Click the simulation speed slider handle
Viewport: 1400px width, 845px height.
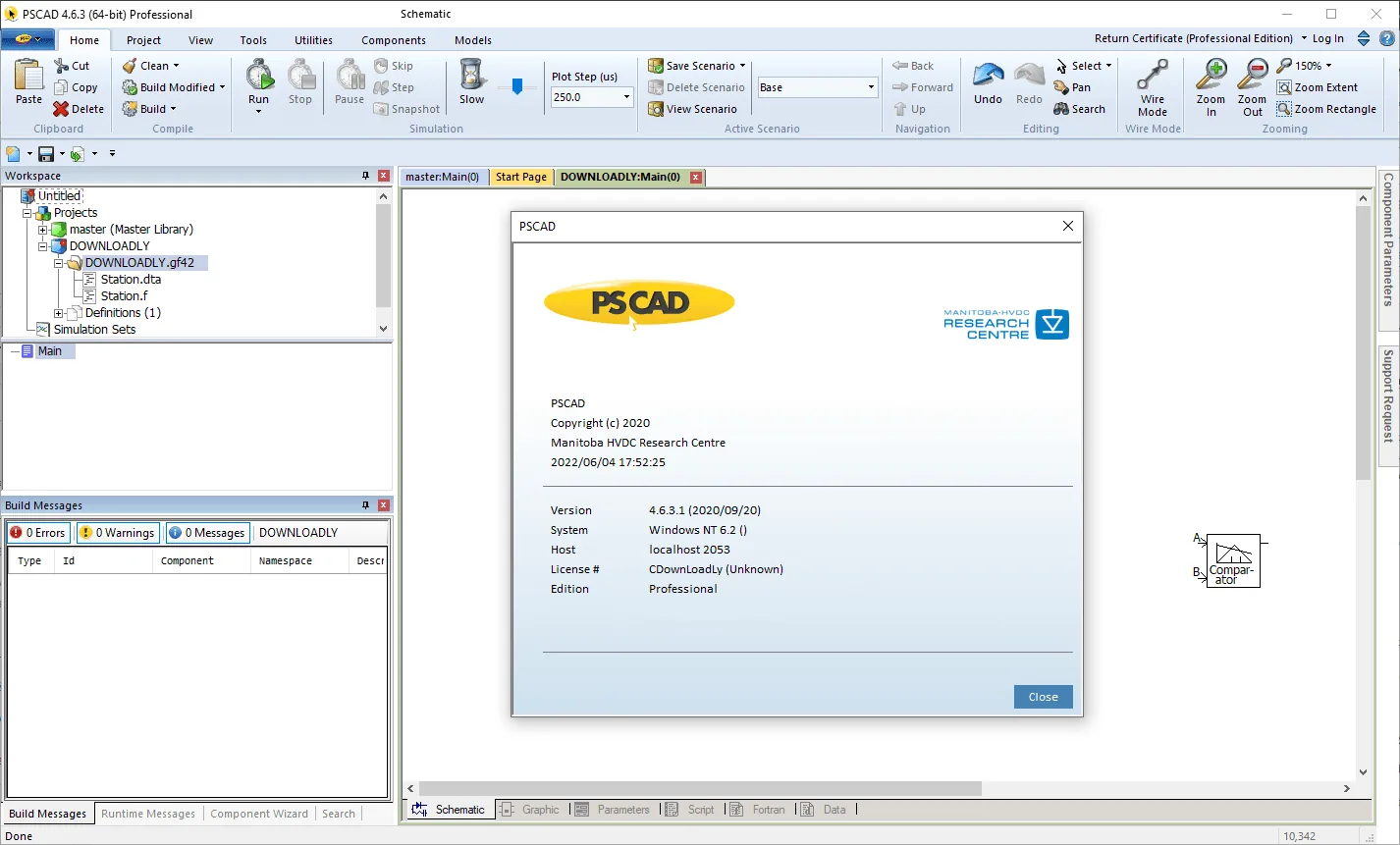(x=517, y=86)
